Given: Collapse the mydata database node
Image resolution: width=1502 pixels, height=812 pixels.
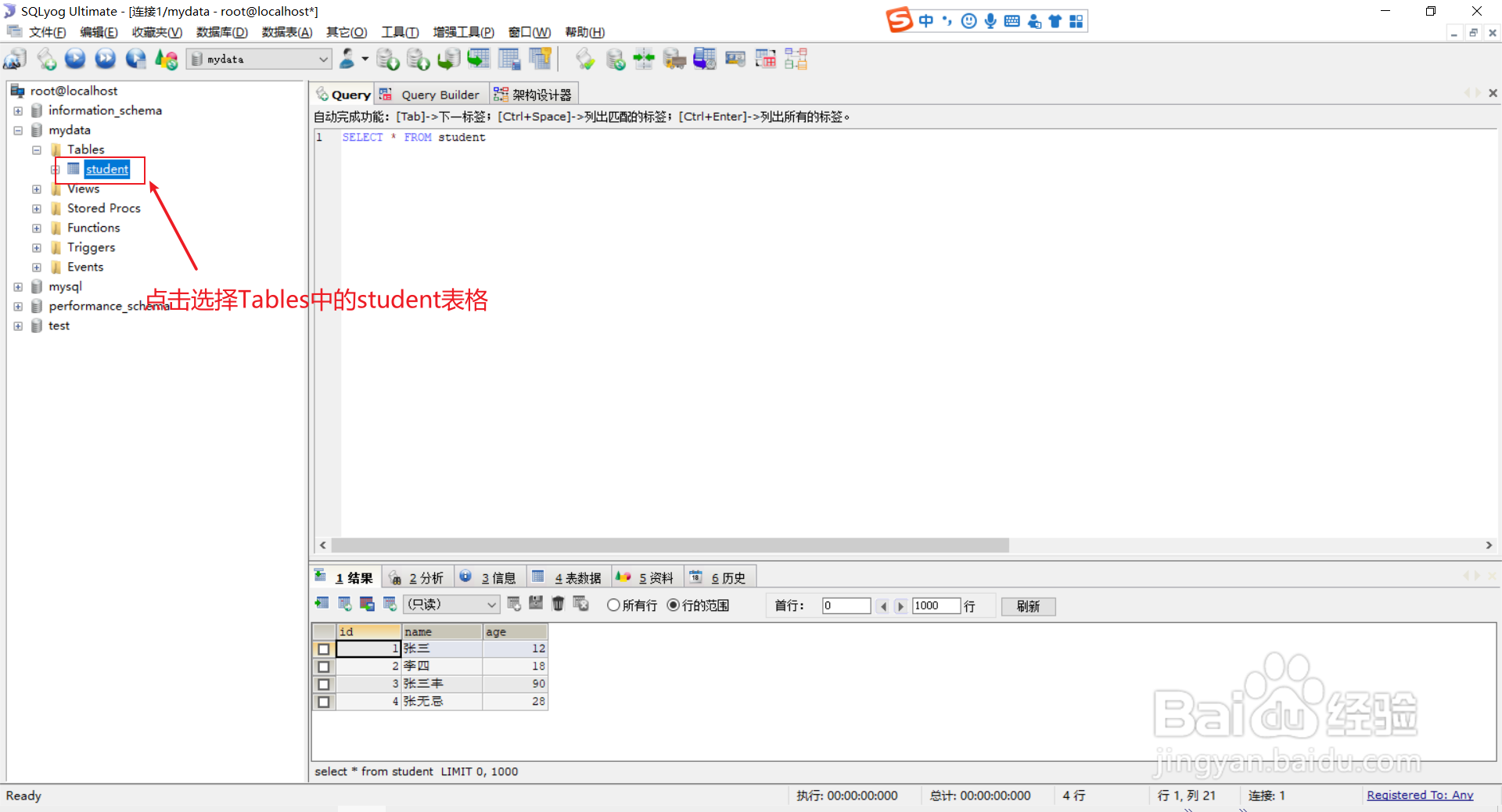Looking at the screenshot, I should (18, 131).
